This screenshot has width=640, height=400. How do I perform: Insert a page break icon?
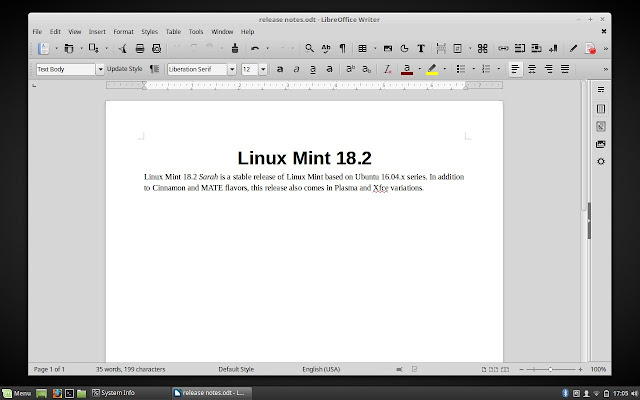441,49
